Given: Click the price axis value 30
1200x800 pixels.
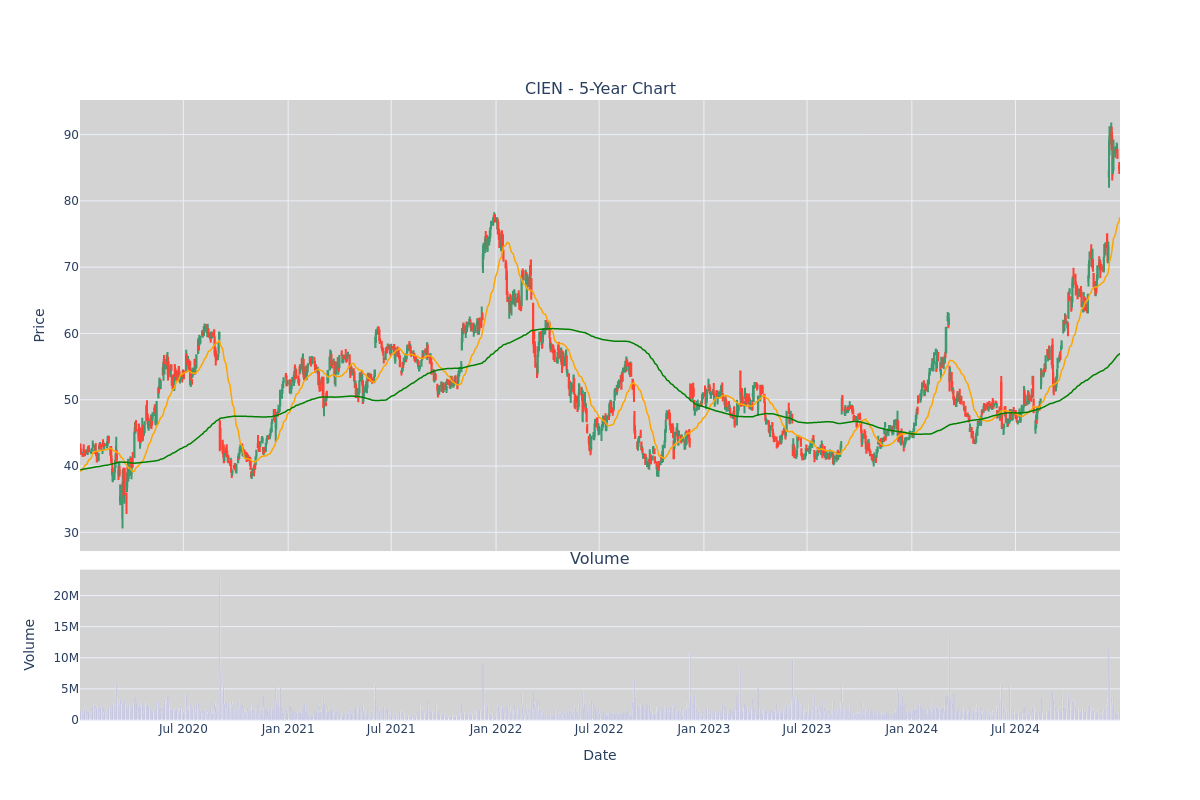Looking at the screenshot, I should point(71,533).
